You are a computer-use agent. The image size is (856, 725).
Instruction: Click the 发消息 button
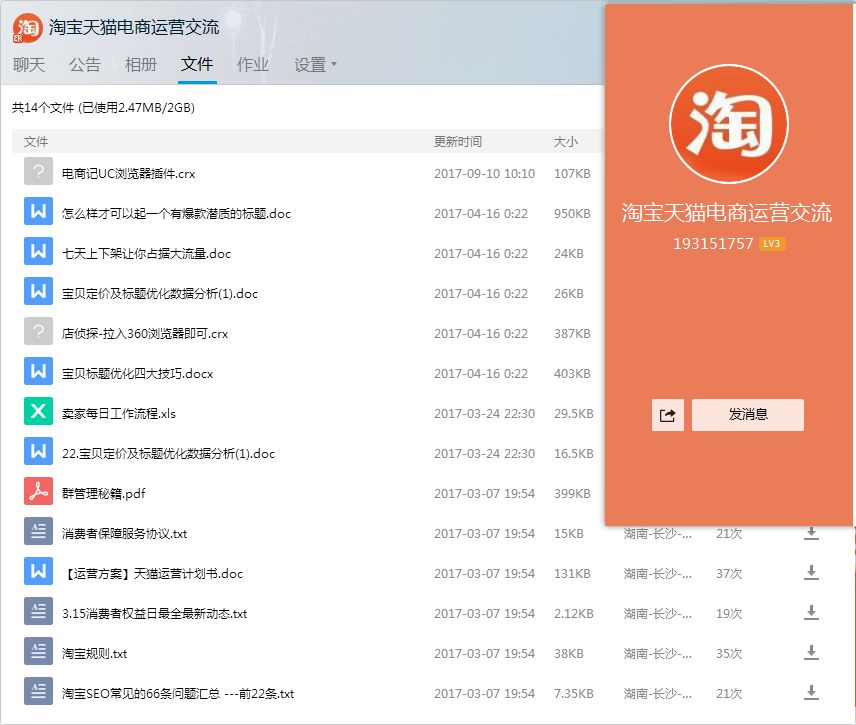coord(748,415)
